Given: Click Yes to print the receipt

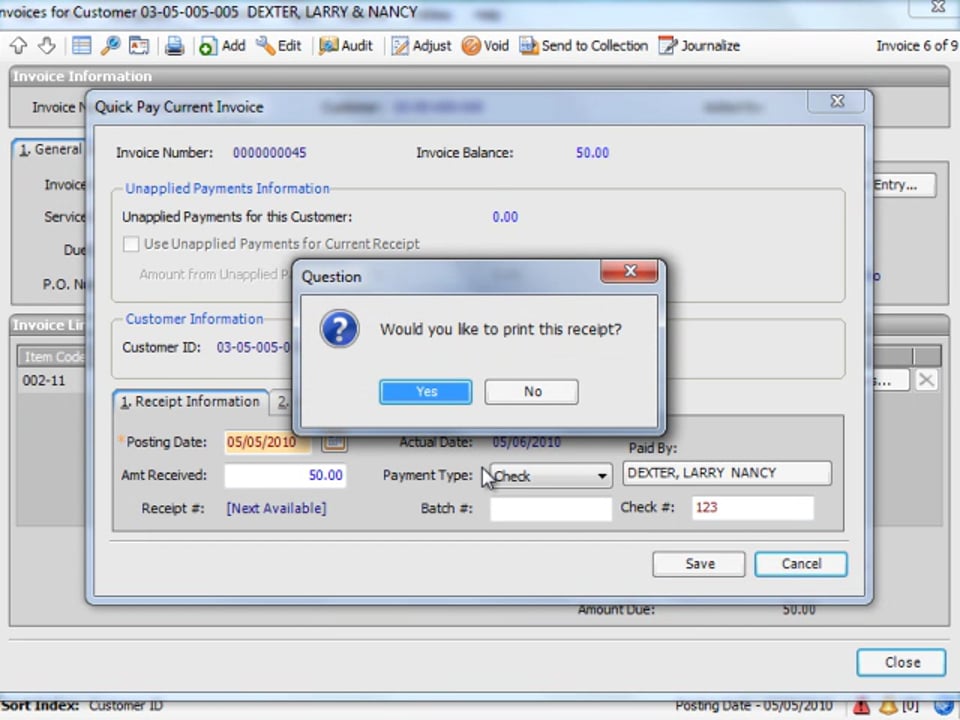Looking at the screenshot, I should [426, 391].
